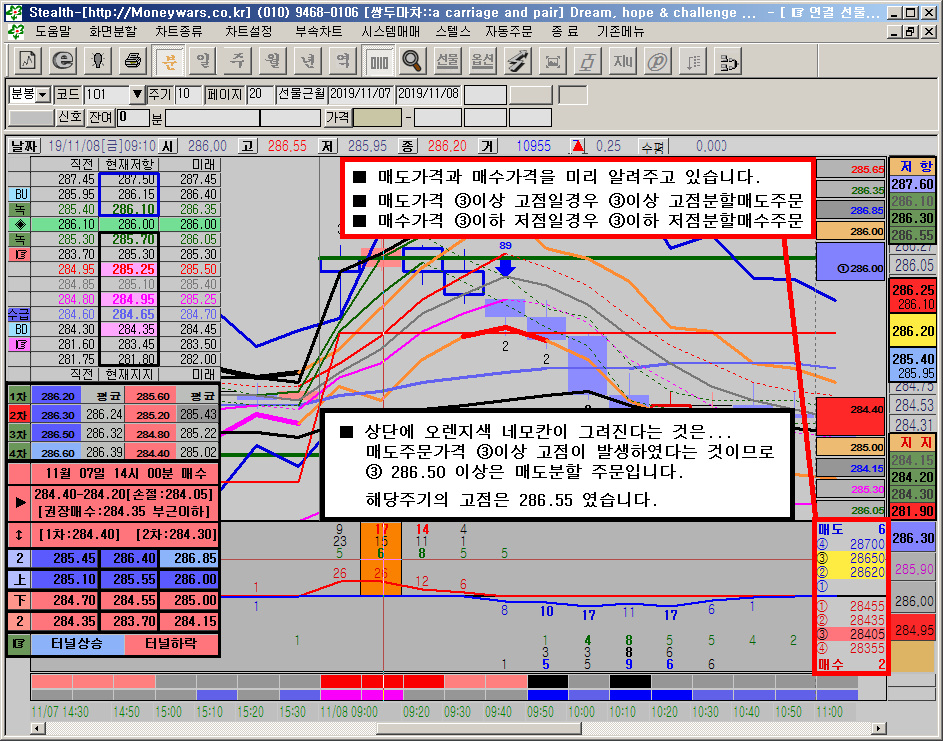
Task: Click the up-down arrow beside 1차:284.40
Action: coord(20,535)
